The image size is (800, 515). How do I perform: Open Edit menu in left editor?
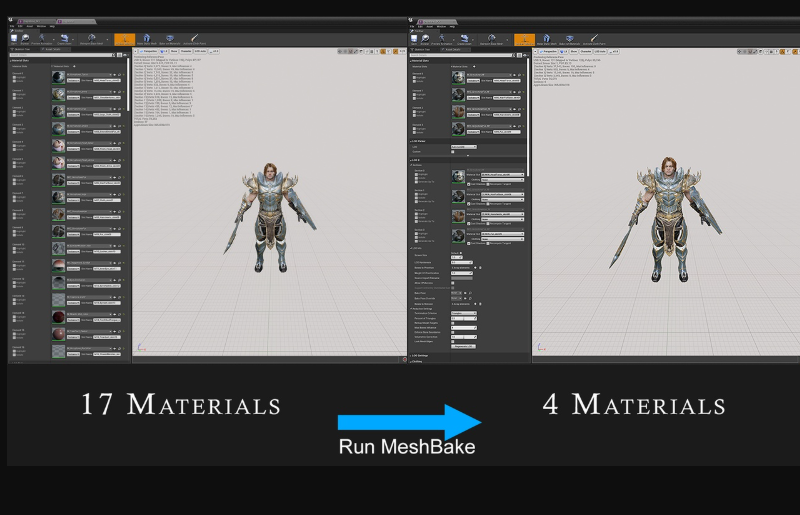20,26
